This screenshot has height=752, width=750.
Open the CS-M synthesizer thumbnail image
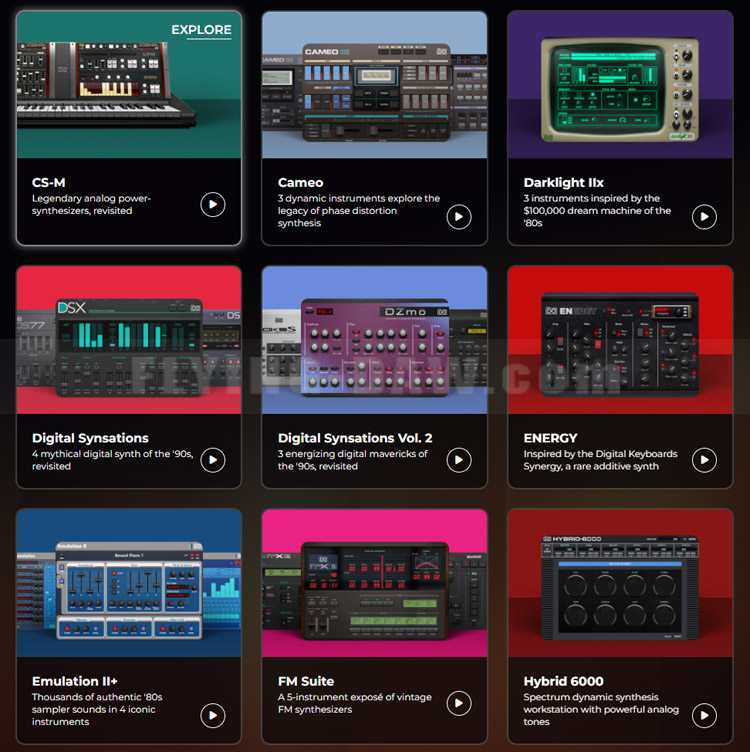pos(129,85)
